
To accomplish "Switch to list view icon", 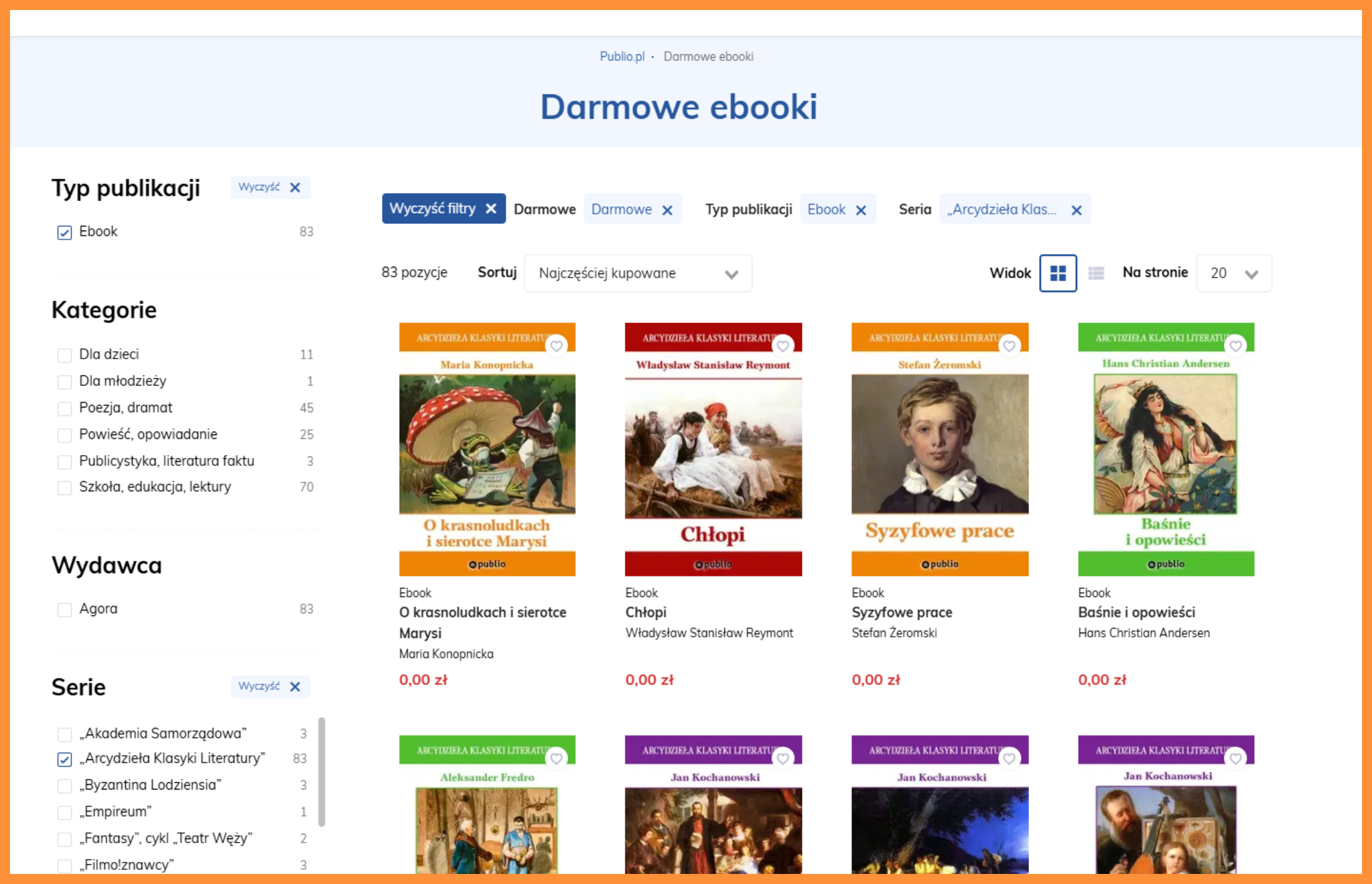I will (x=1096, y=273).
